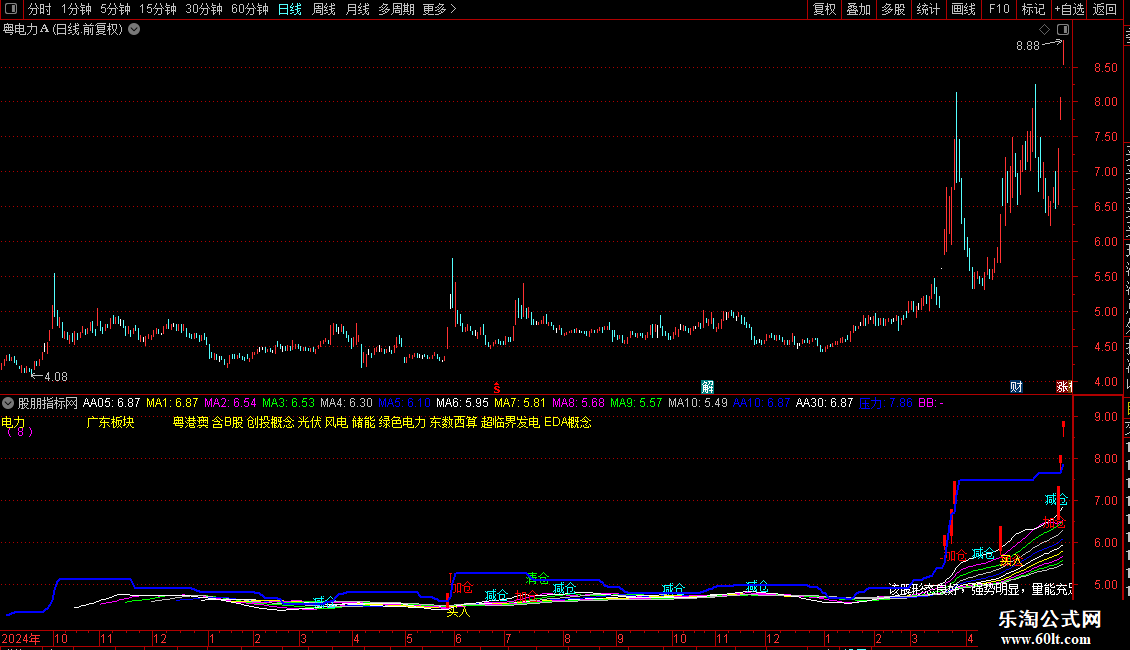Click the 储能 concept label
This screenshot has height=650, width=1130.
[x=363, y=422]
